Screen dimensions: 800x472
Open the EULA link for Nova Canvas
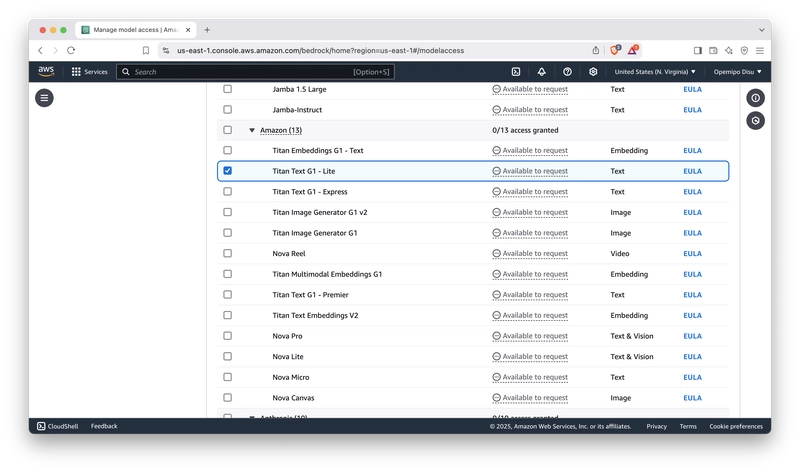coord(692,397)
